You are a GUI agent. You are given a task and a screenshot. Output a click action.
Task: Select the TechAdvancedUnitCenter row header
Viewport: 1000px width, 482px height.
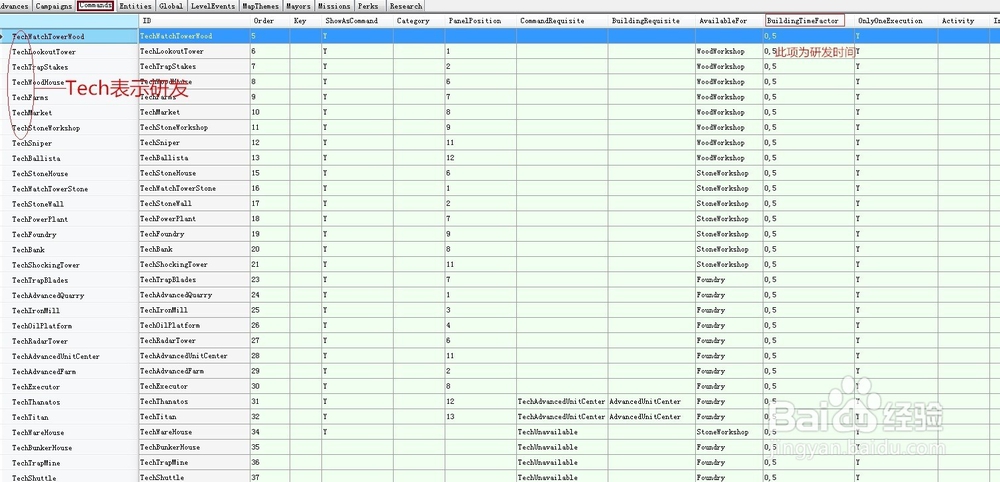[x=69, y=356]
